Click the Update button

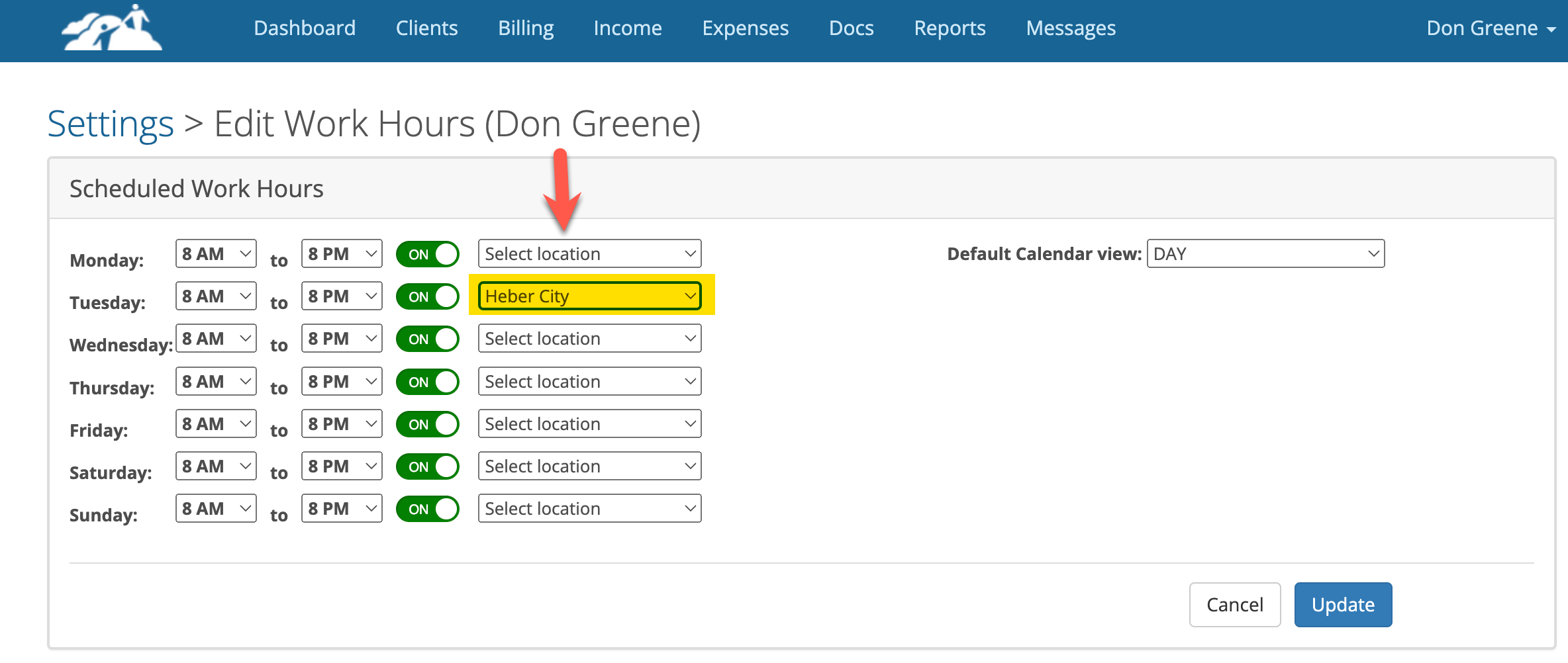coord(1342,604)
